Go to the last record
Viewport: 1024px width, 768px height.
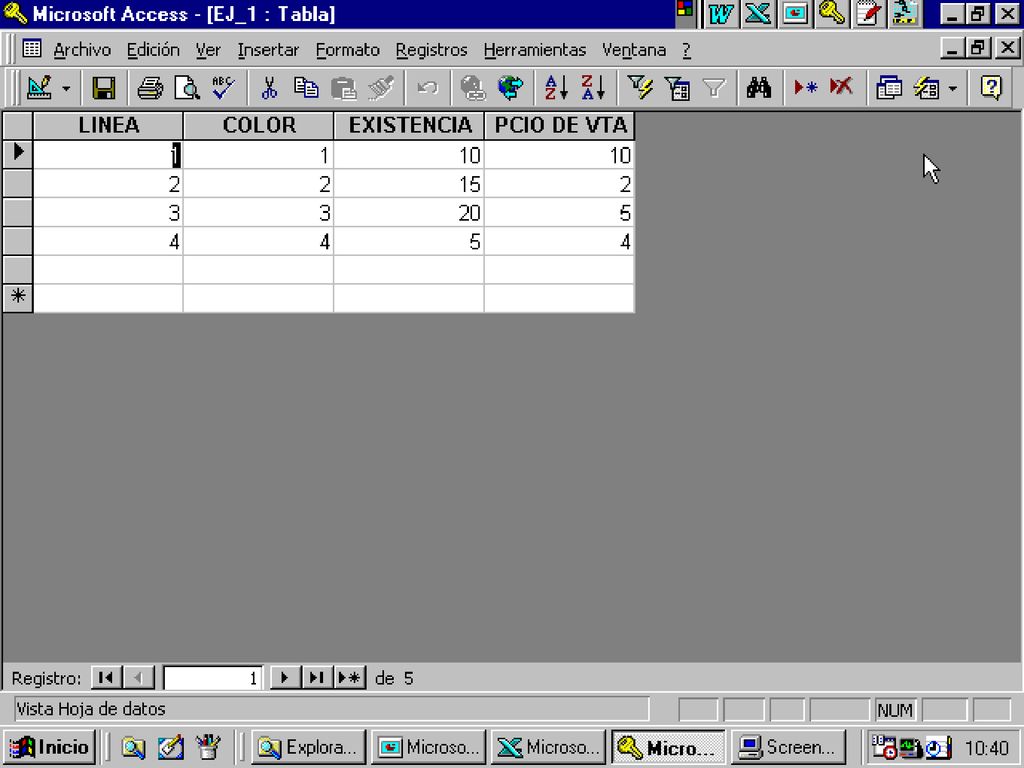tap(317, 678)
